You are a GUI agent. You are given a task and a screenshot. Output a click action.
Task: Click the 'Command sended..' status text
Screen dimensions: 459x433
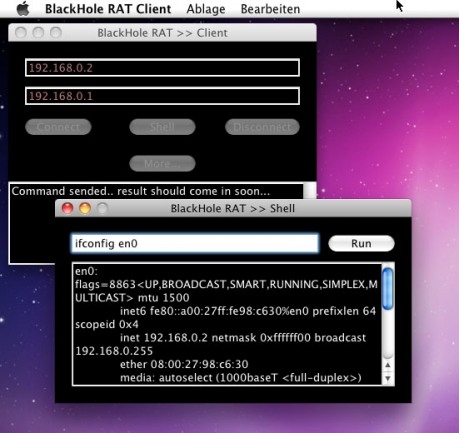click(x=141, y=191)
